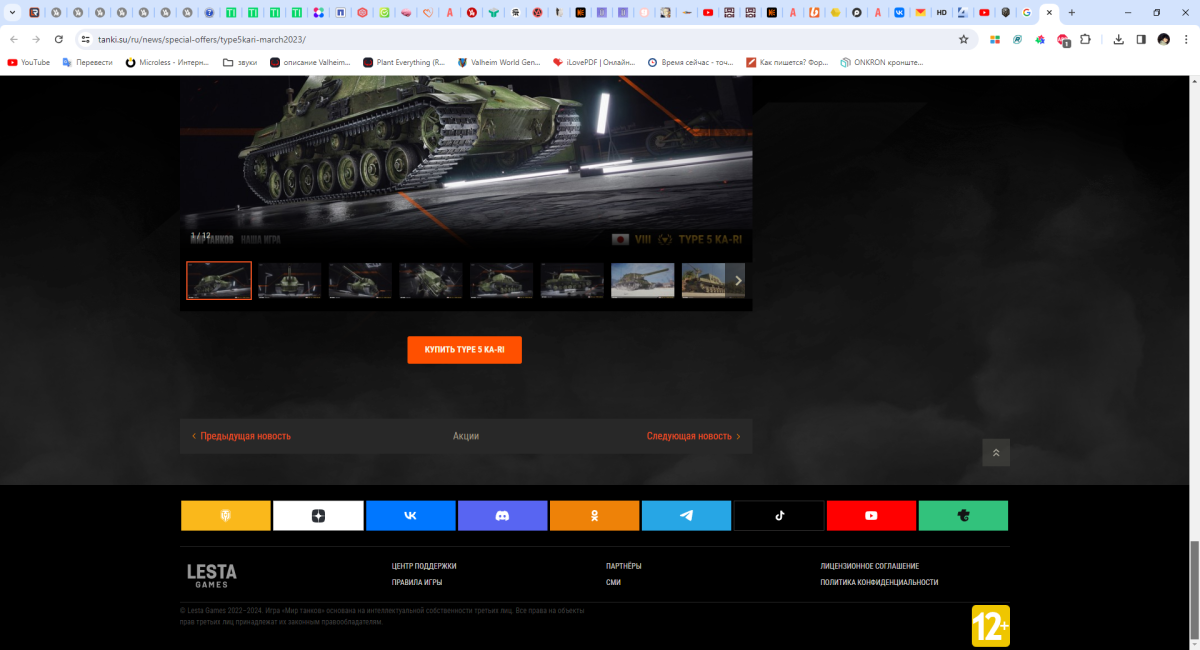
Task: Advance the thumbnail strip with the right arrow
Action: click(x=738, y=281)
